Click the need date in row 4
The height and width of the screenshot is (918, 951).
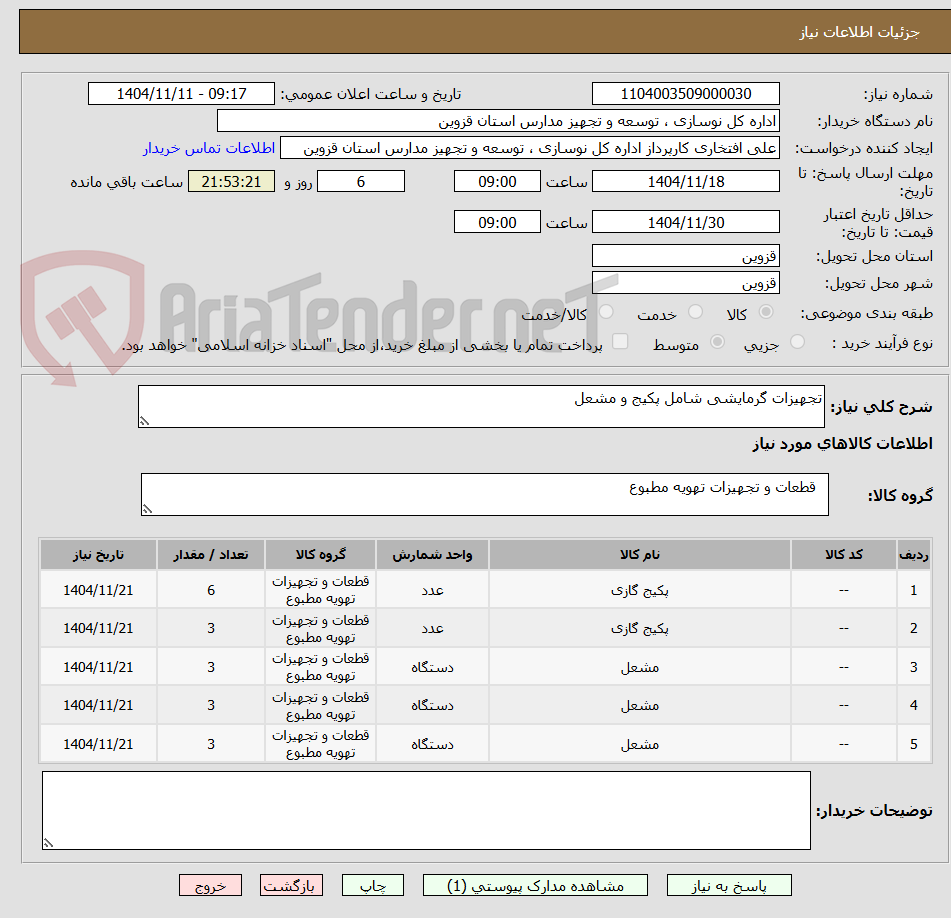98,705
